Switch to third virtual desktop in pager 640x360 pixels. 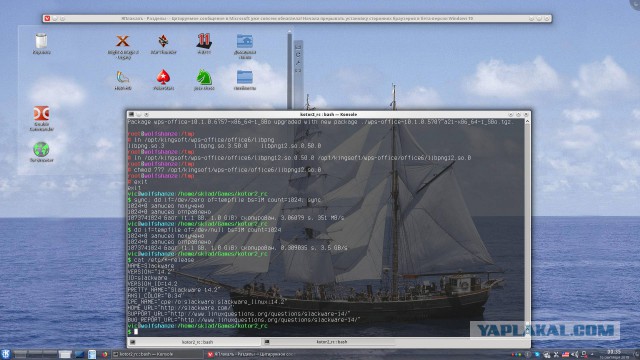pos(50,354)
